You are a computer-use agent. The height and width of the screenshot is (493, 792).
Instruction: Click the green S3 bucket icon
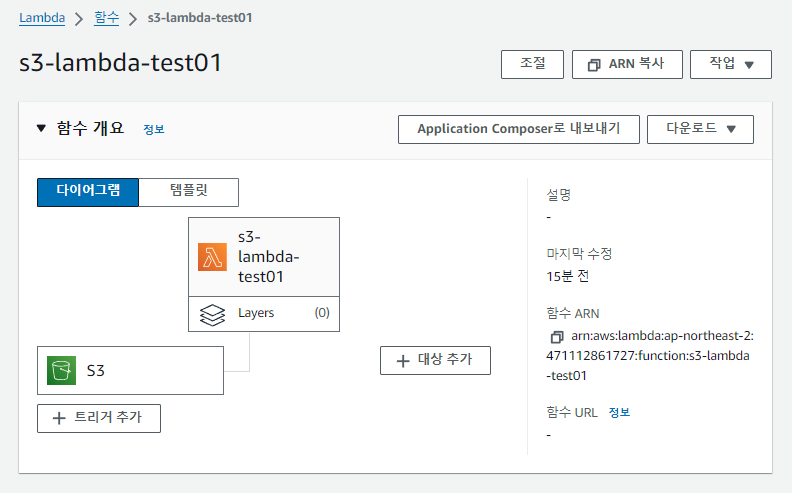pyautogui.click(x=62, y=371)
